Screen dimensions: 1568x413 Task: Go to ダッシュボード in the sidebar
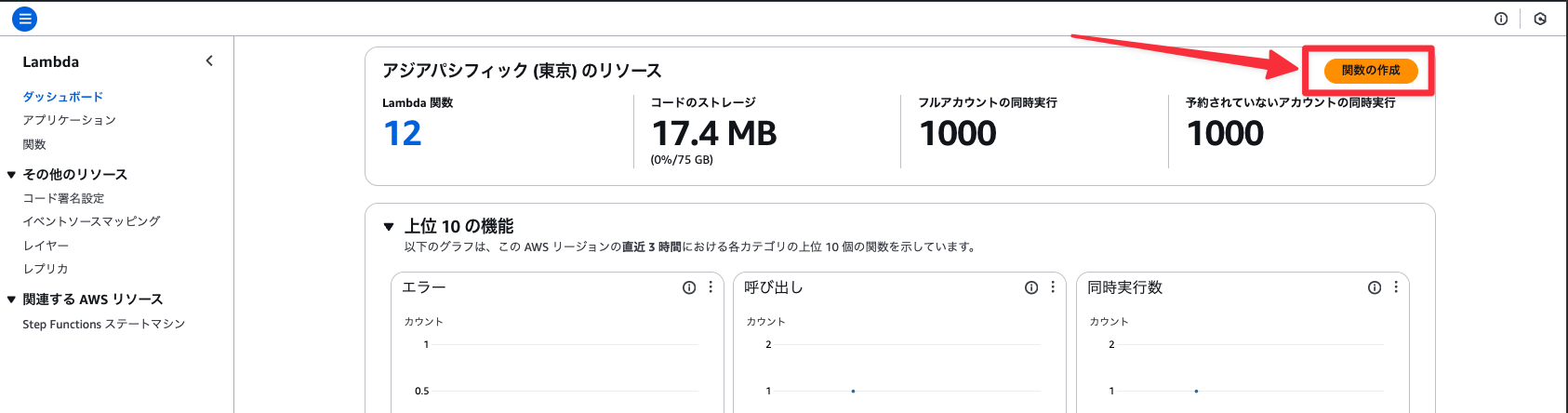point(62,97)
